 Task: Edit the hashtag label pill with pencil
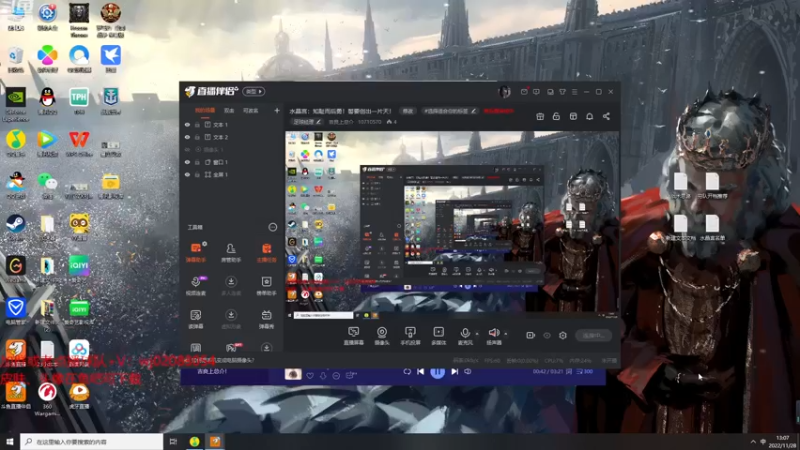pyautogui.click(x=449, y=111)
